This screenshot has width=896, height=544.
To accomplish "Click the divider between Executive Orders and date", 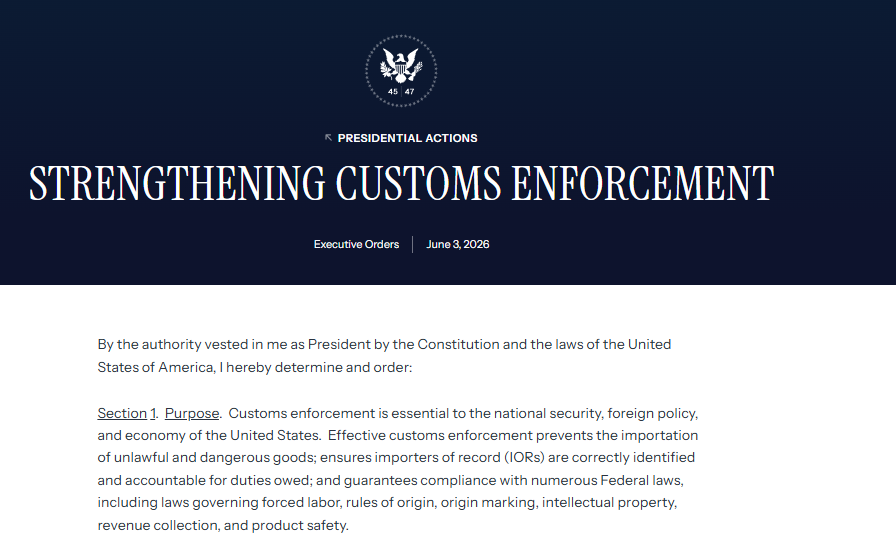I will (x=413, y=245).
